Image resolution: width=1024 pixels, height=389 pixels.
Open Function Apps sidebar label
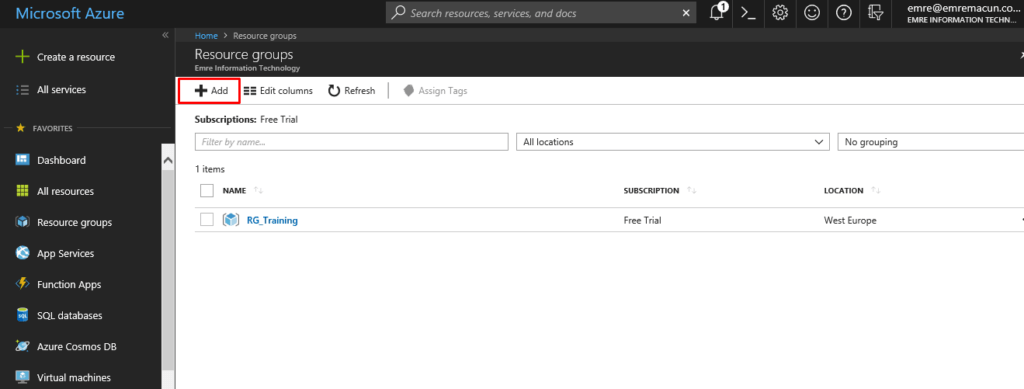click(x=69, y=285)
